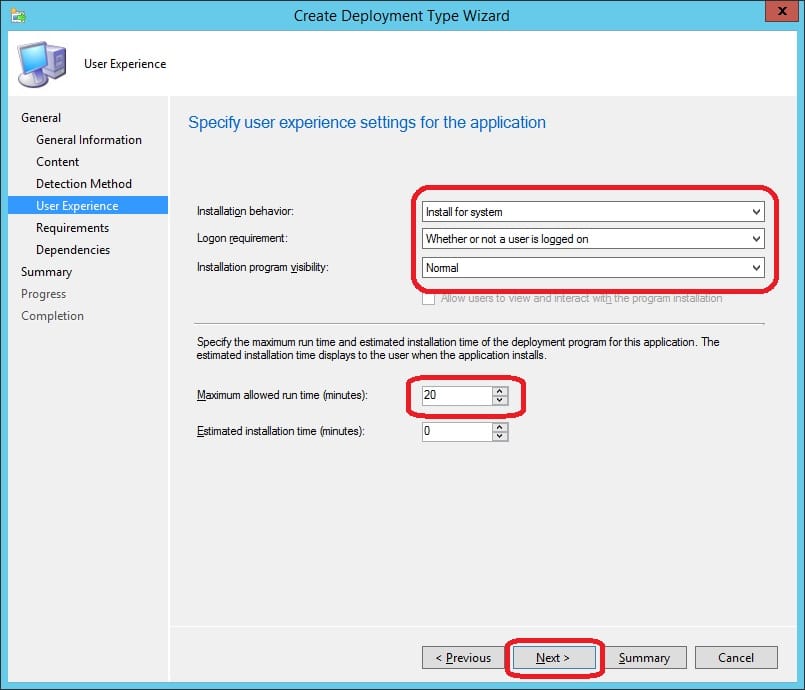Viewport: 805px width, 690px height.
Task: Open the Logon requirement dropdown
Action: 593,239
